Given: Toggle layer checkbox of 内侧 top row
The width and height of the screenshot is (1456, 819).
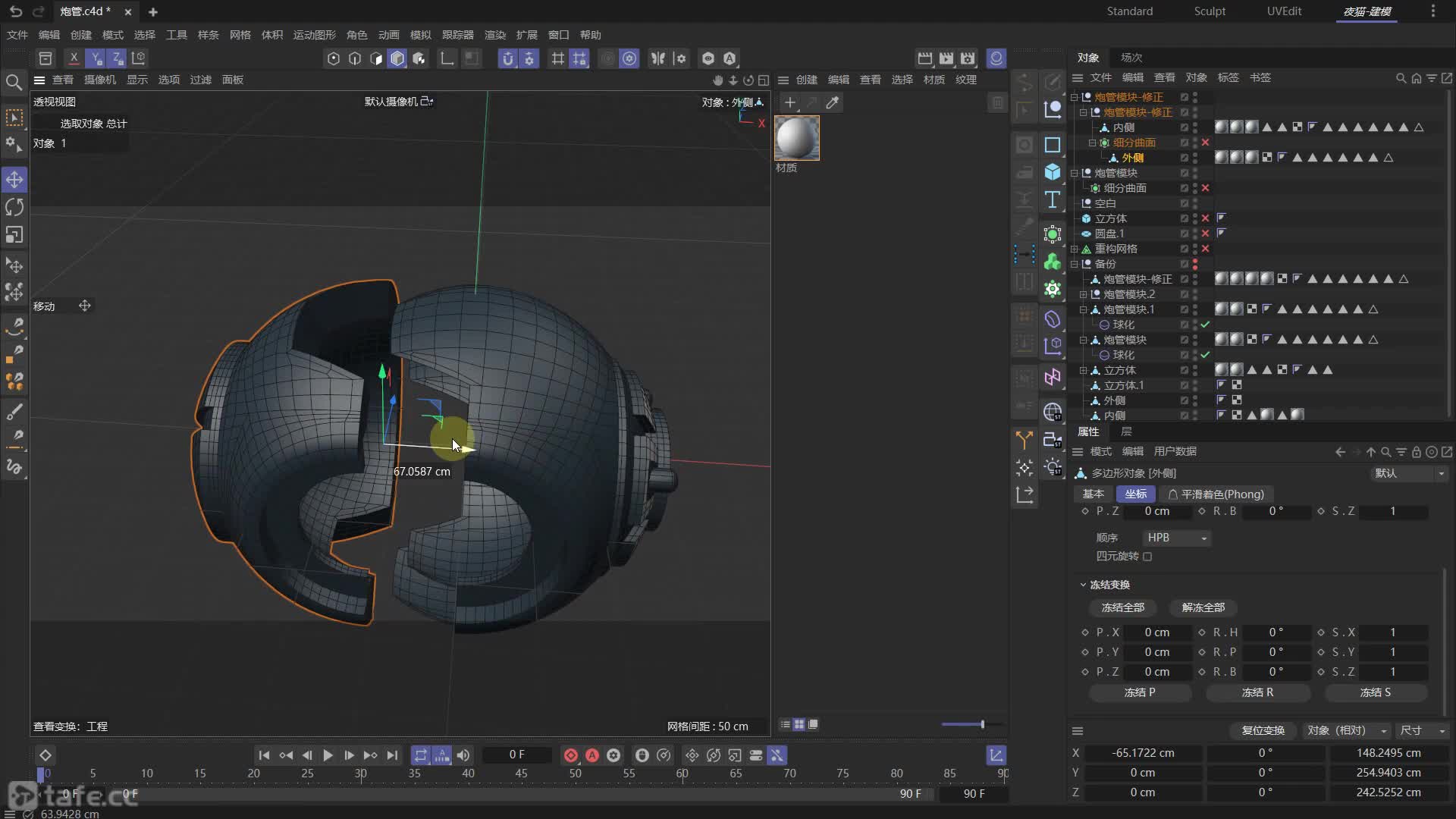Looking at the screenshot, I should [1184, 127].
